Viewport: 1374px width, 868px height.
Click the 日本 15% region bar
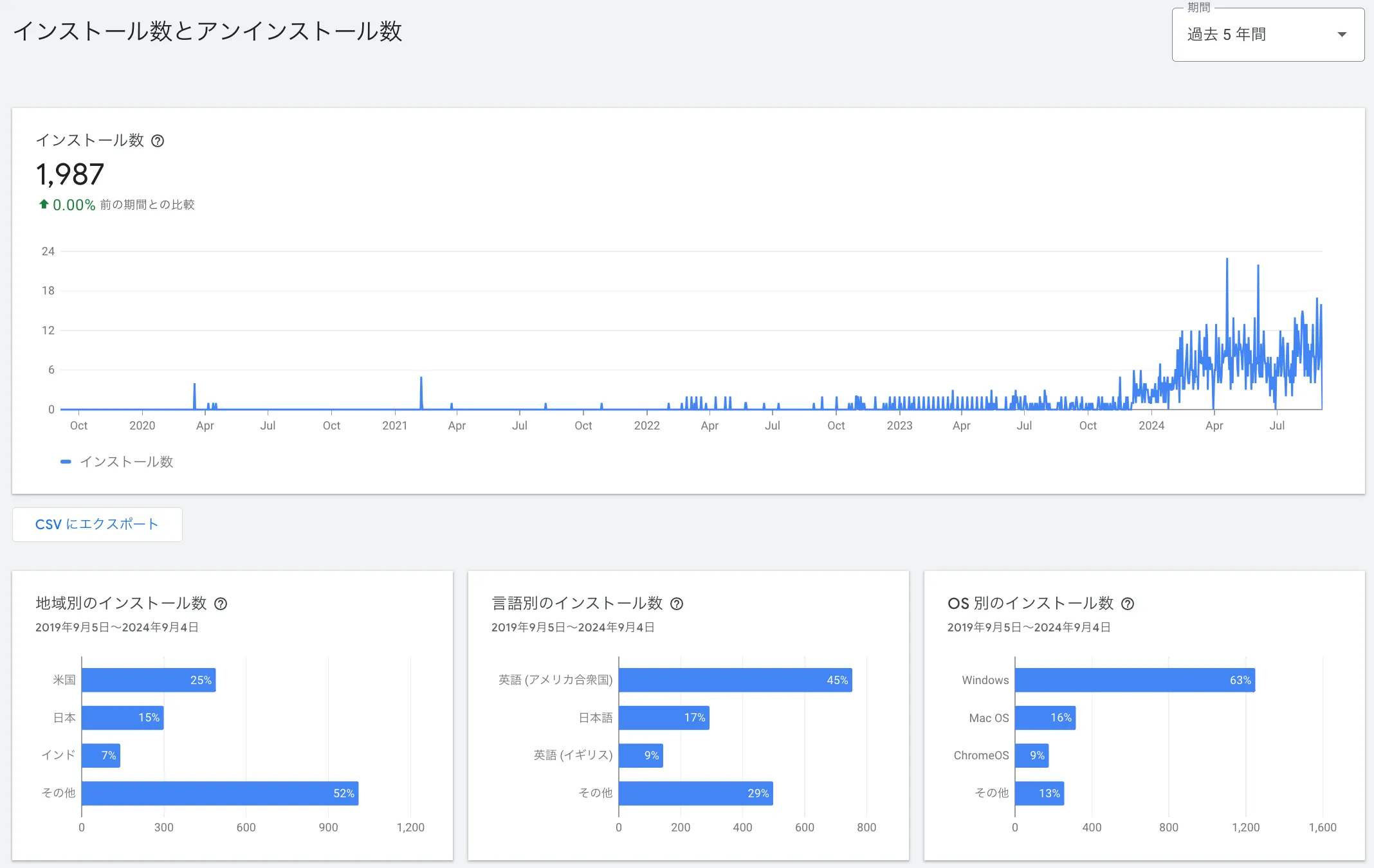pyautogui.click(x=122, y=718)
